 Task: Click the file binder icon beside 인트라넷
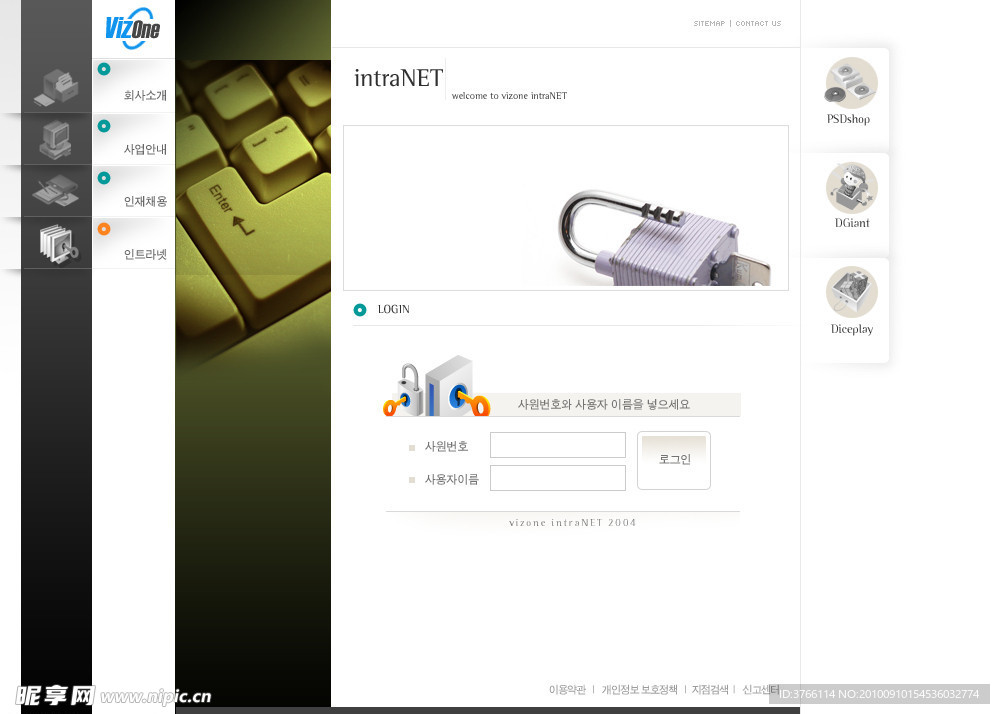[x=56, y=244]
